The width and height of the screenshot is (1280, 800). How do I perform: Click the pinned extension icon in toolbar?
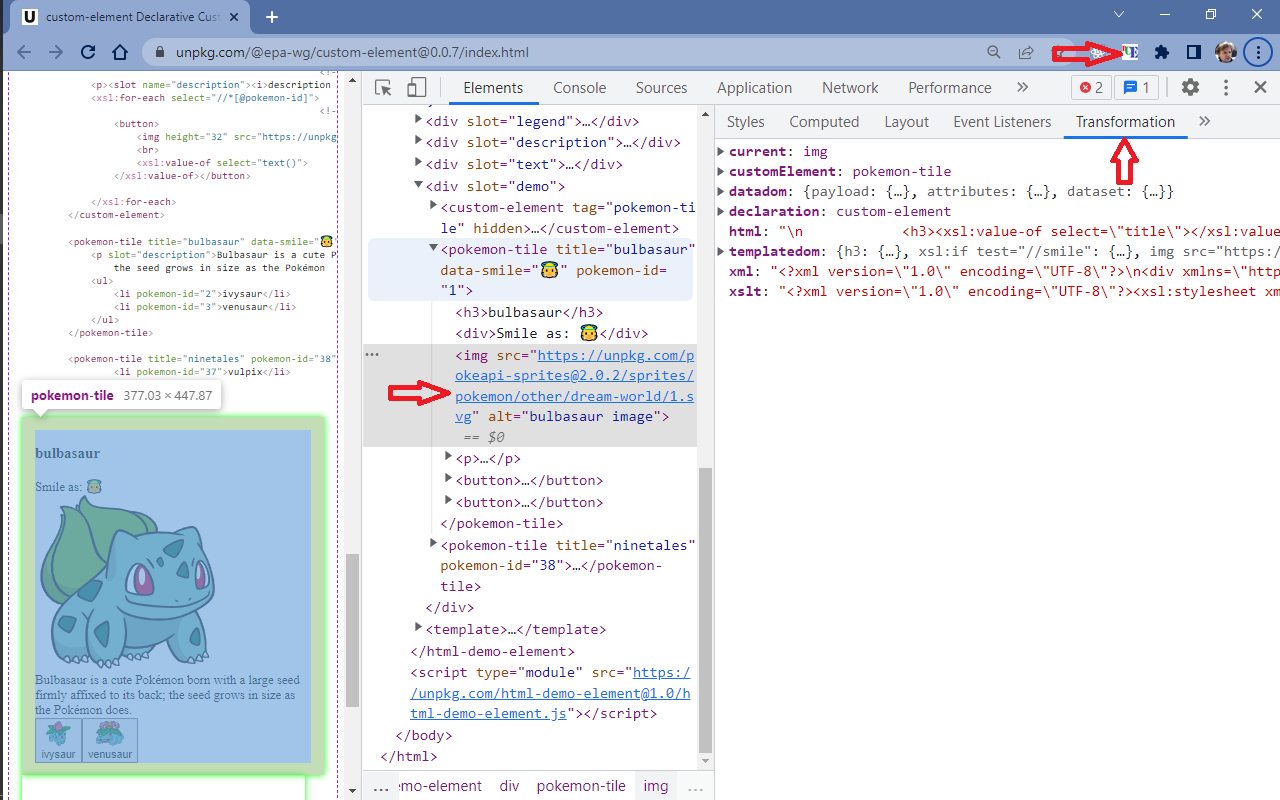click(1129, 52)
